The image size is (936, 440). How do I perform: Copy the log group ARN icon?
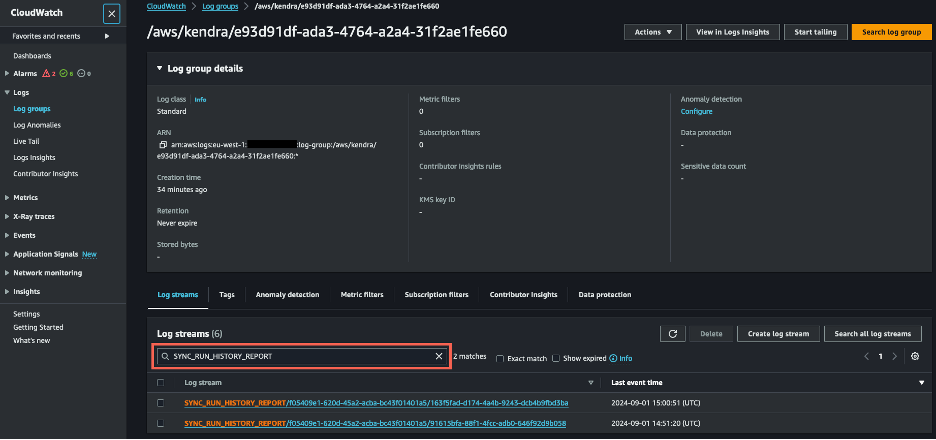click(162, 145)
